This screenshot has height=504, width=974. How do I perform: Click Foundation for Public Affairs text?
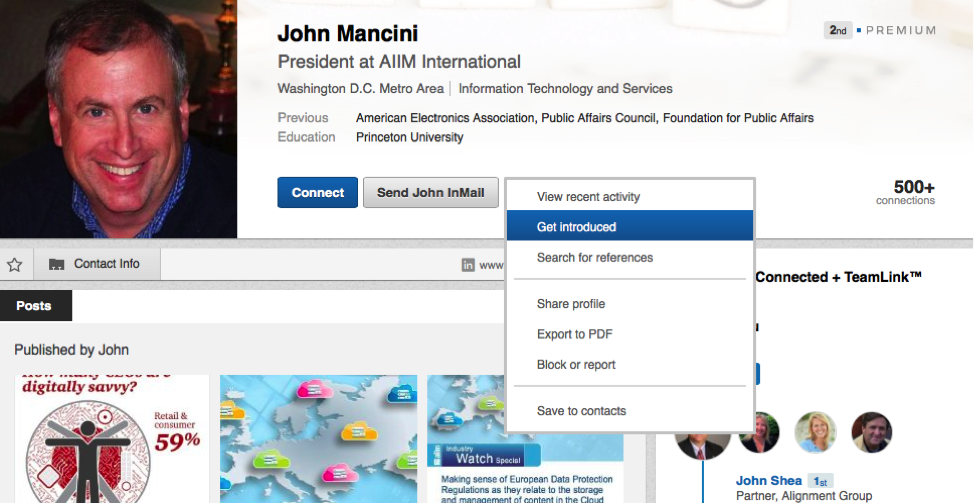pos(738,117)
